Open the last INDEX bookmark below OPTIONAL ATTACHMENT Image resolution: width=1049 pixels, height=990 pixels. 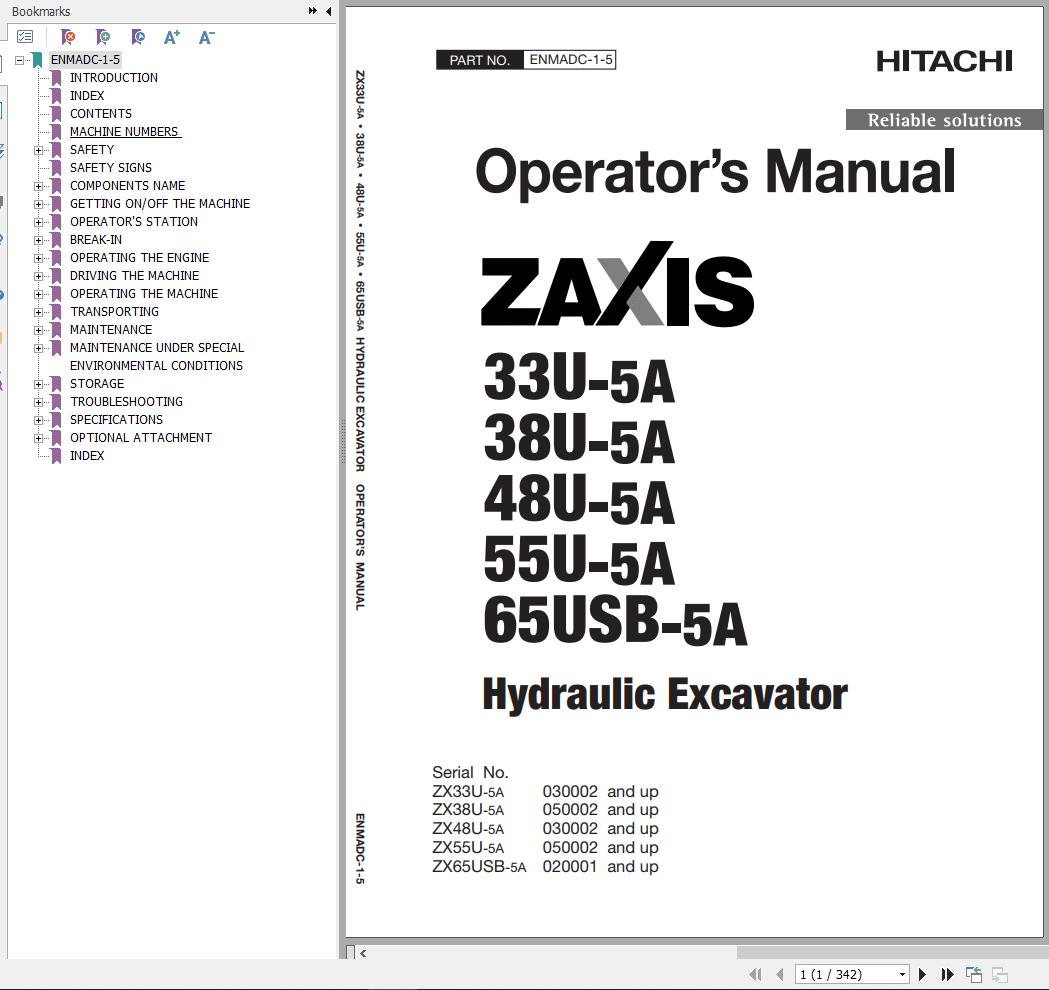pos(87,456)
